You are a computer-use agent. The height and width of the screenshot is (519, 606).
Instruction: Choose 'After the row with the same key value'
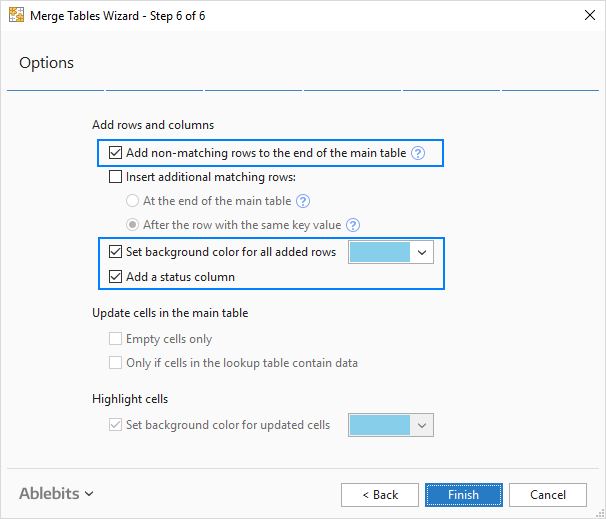(x=133, y=225)
